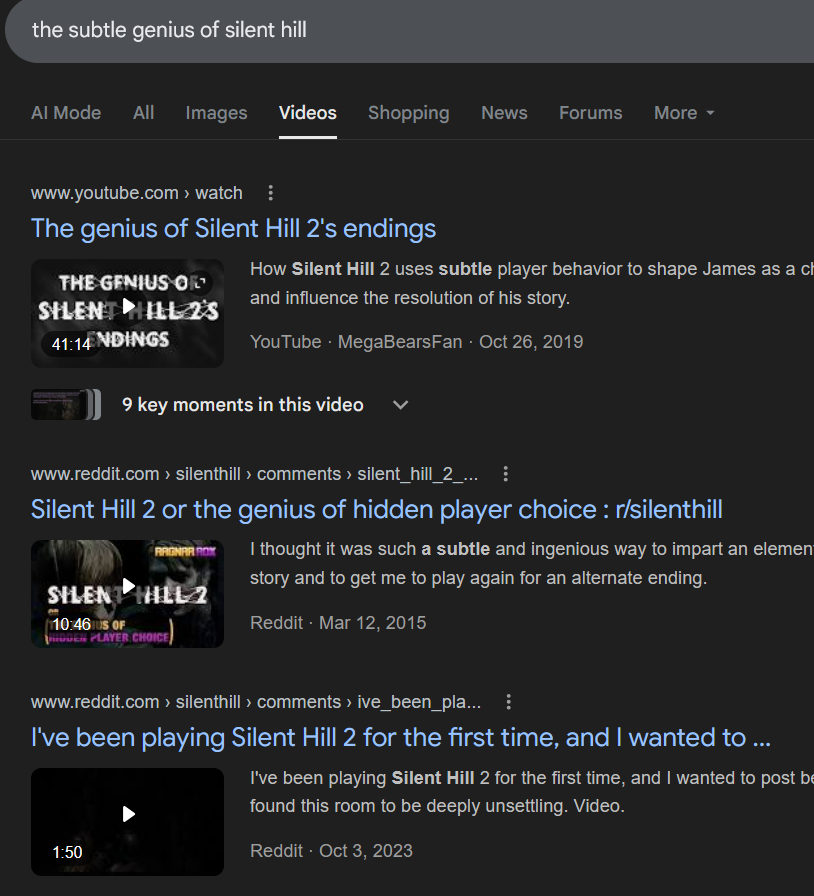The height and width of the screenshot is (896, 814).
Task: Switch to the Shopping tab
Action: click(409, 113)
